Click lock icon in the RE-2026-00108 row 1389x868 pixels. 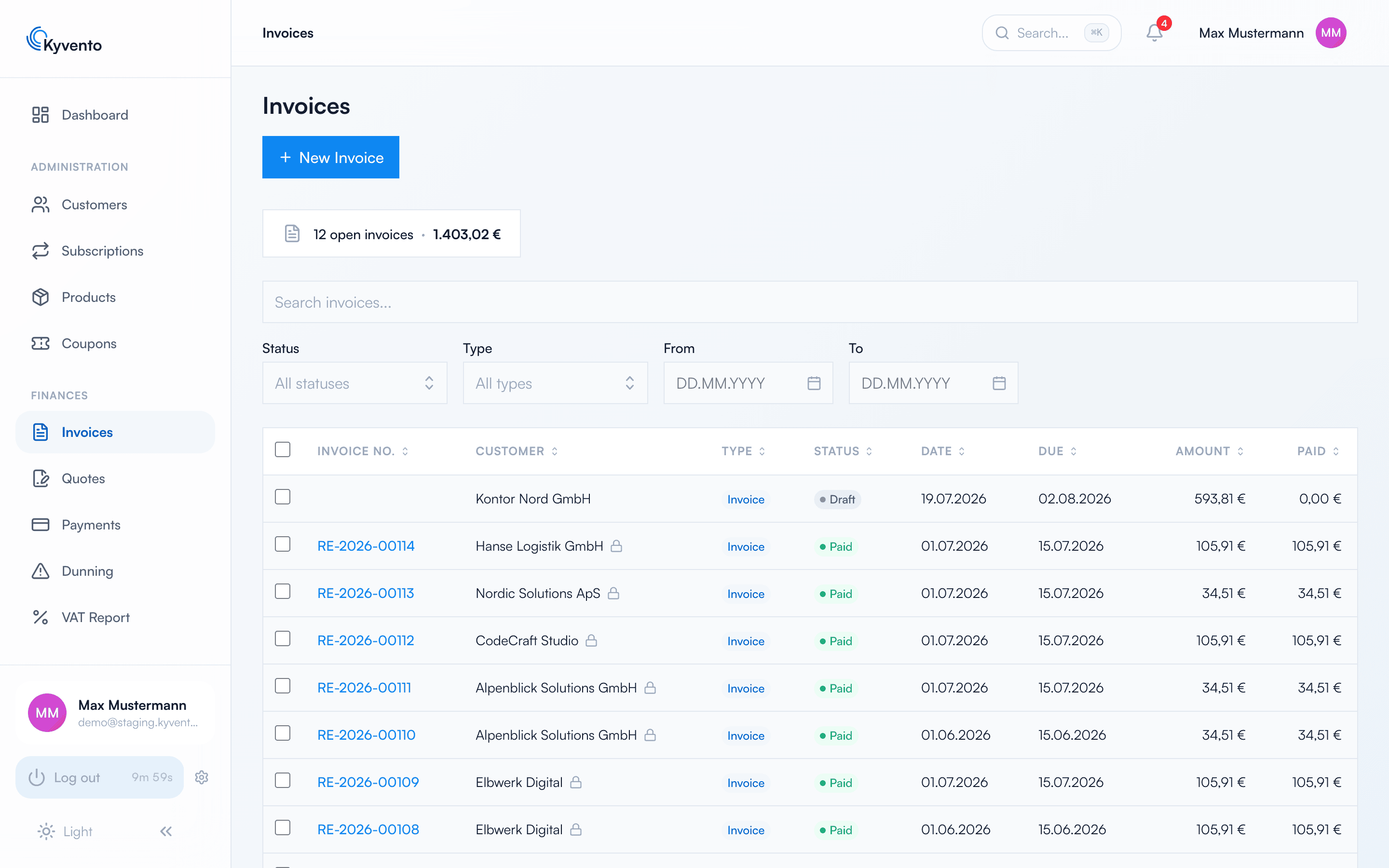576,829
